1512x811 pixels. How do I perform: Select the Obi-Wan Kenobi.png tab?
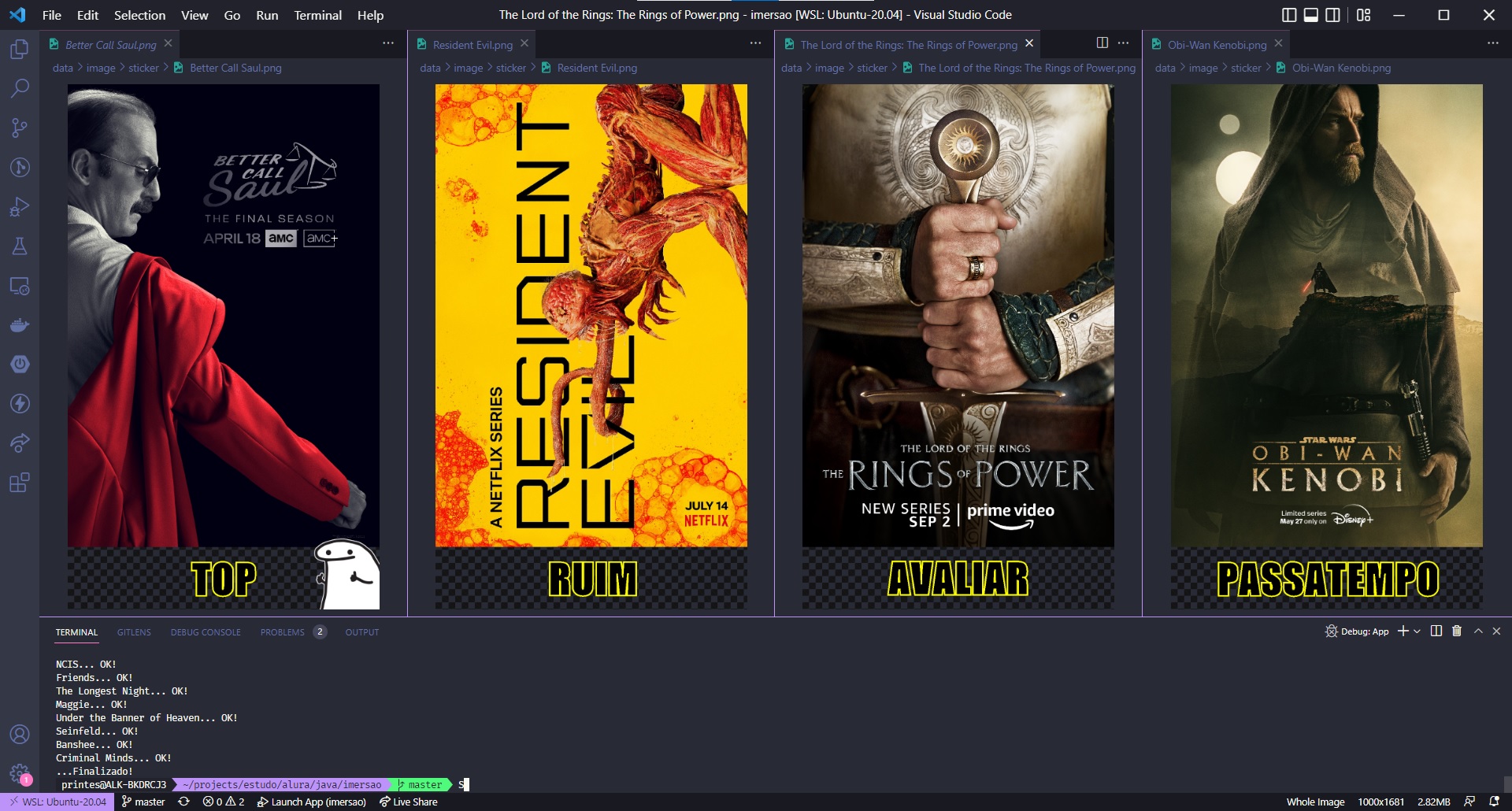click(1217, 45)
